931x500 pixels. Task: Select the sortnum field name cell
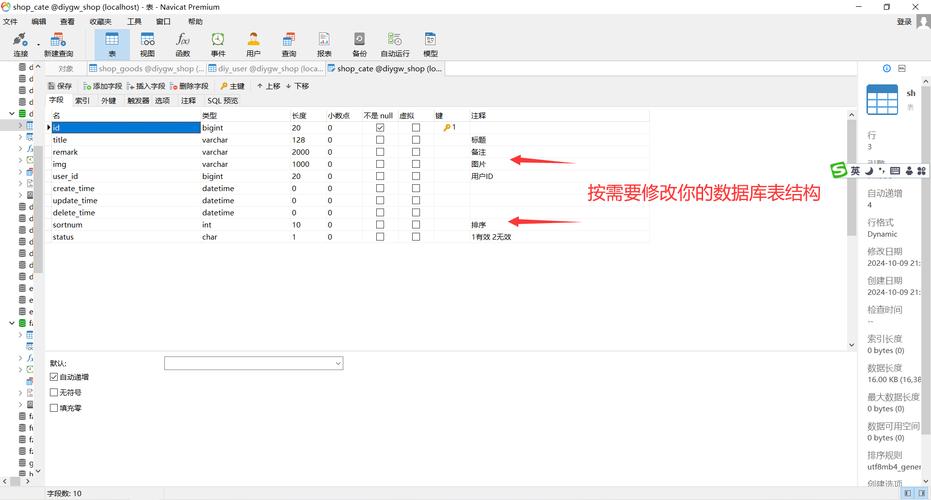(68, 225)
